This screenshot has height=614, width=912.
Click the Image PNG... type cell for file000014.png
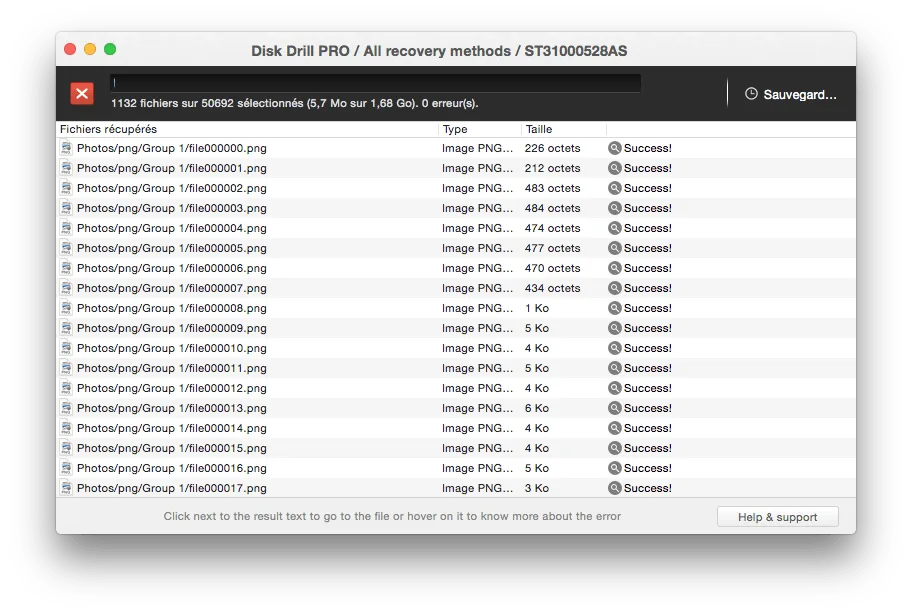tap(478, 429)
